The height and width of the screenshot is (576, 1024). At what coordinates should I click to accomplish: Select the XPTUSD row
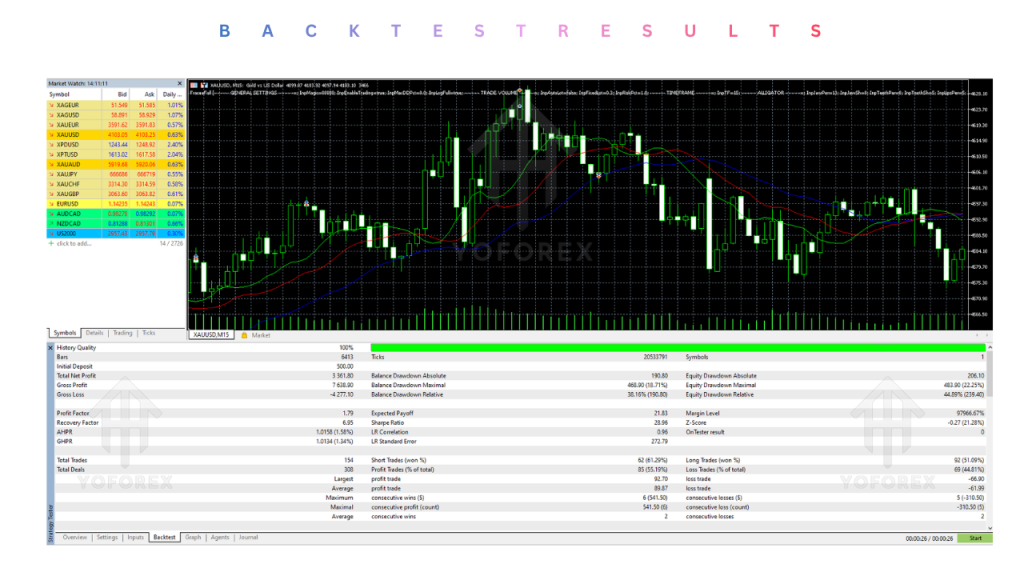(116, 155)
